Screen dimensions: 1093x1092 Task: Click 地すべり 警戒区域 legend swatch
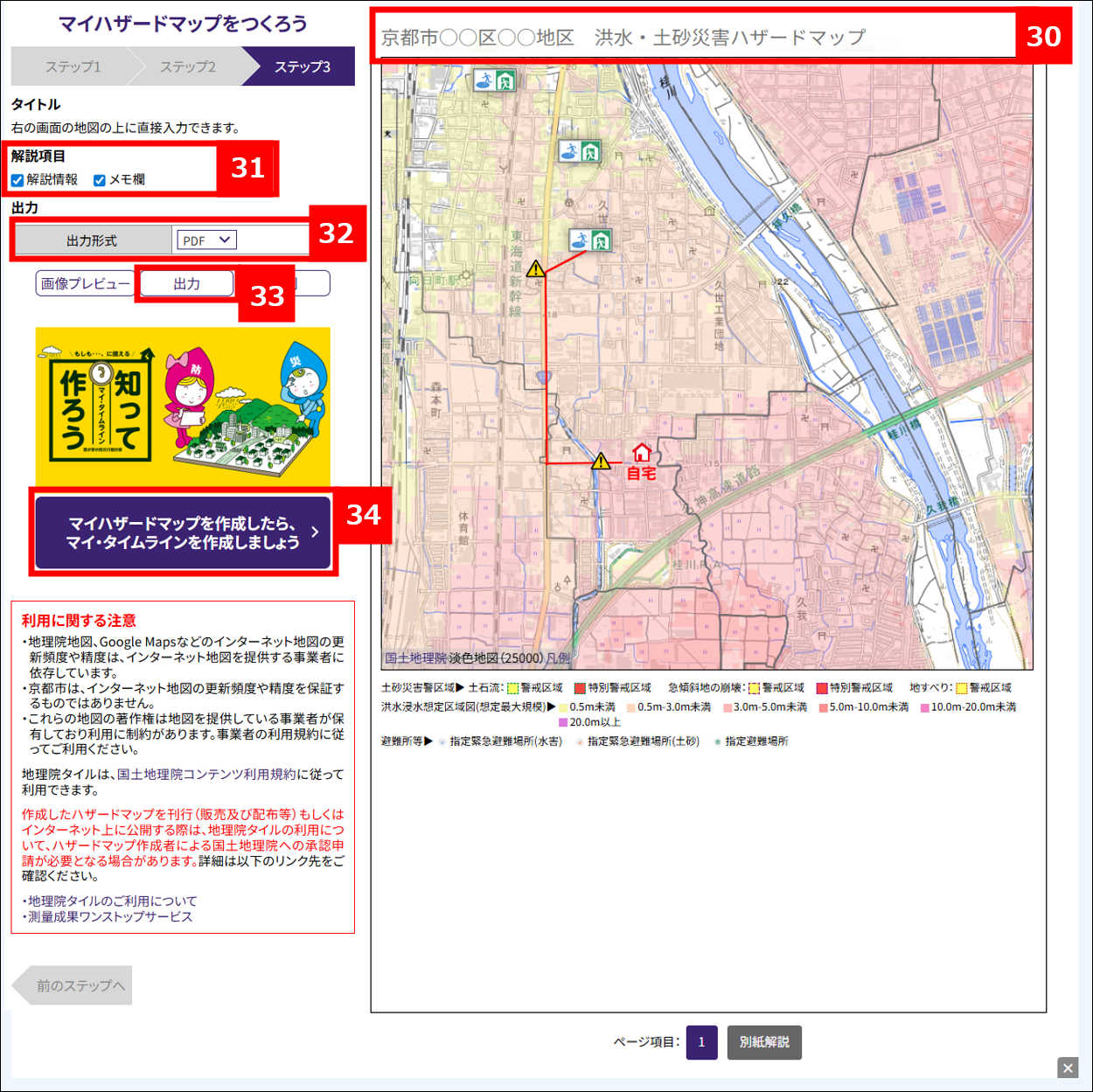962,688
